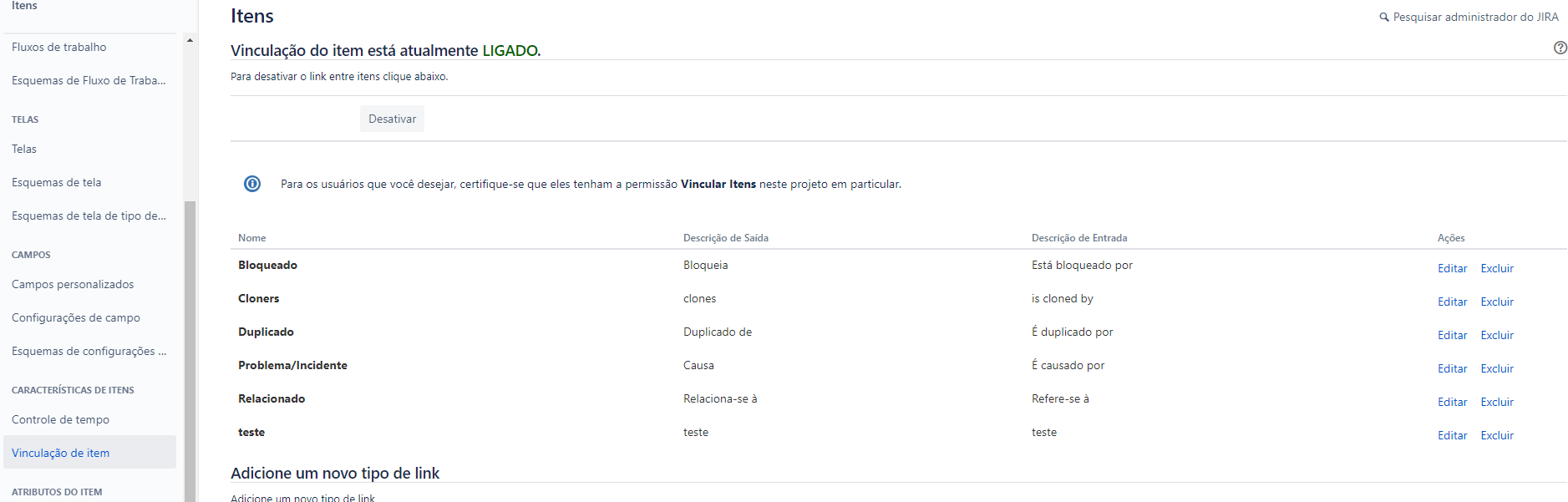
Task: Click the Nome column header
Action: coord(251,238)
